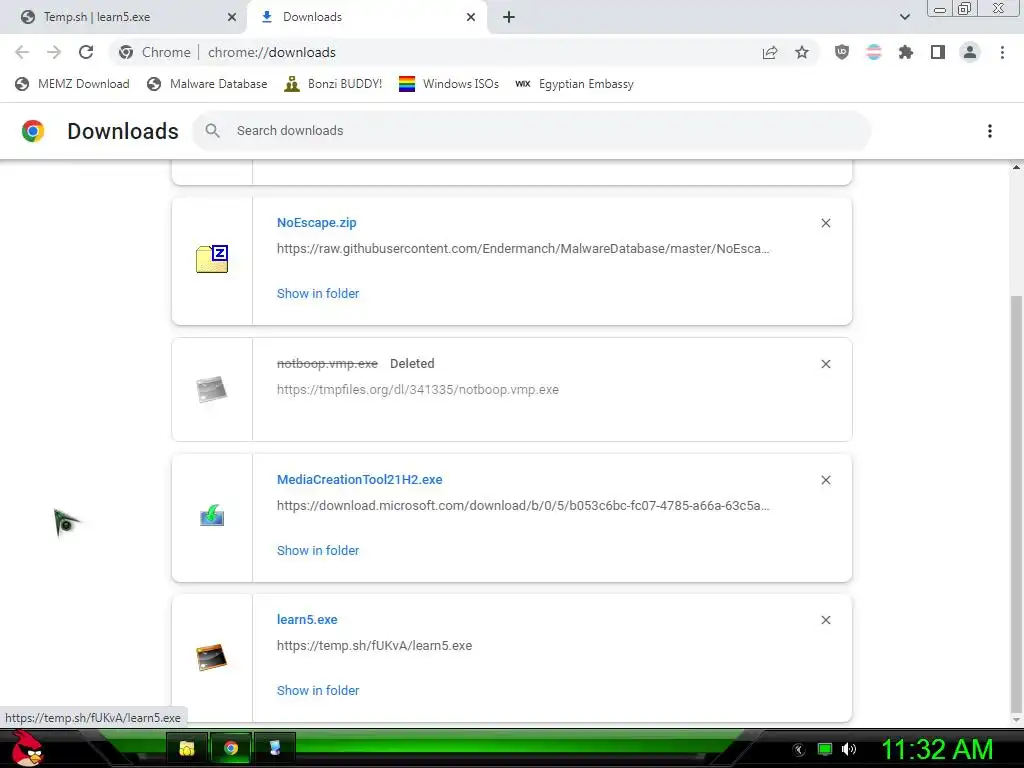Click the green monitor network tray icon
The height and width of the screenshot is (768, 1024).
(x=825, y=750)
